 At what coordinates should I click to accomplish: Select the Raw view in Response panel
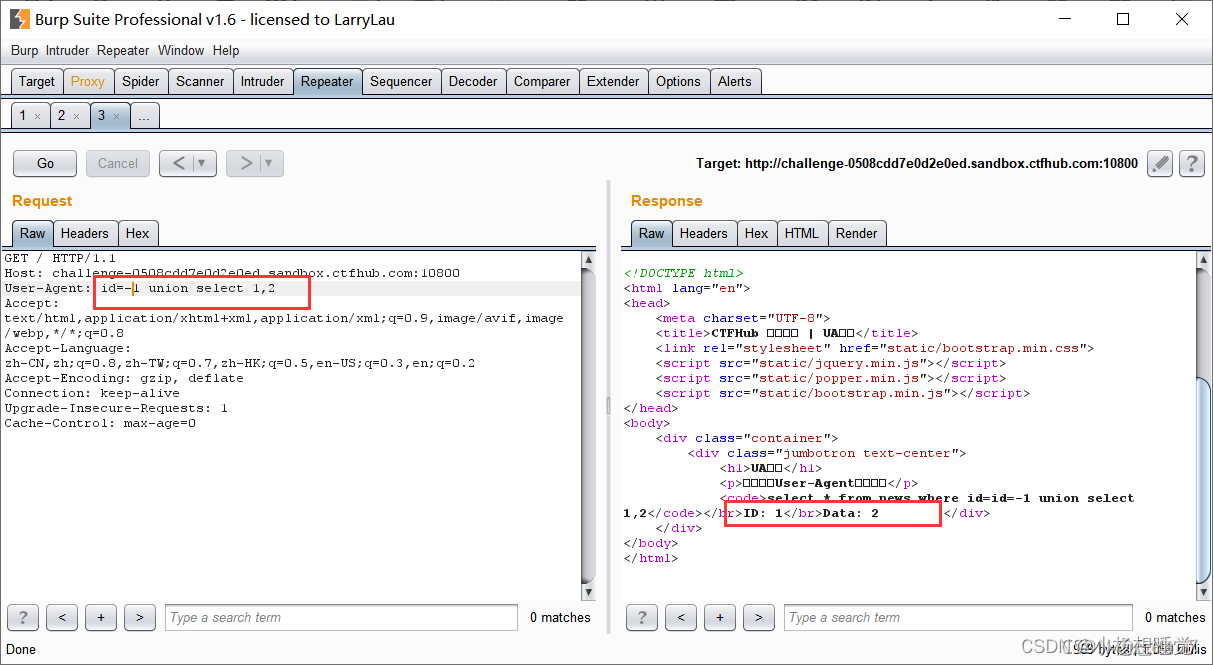[652, 233]
